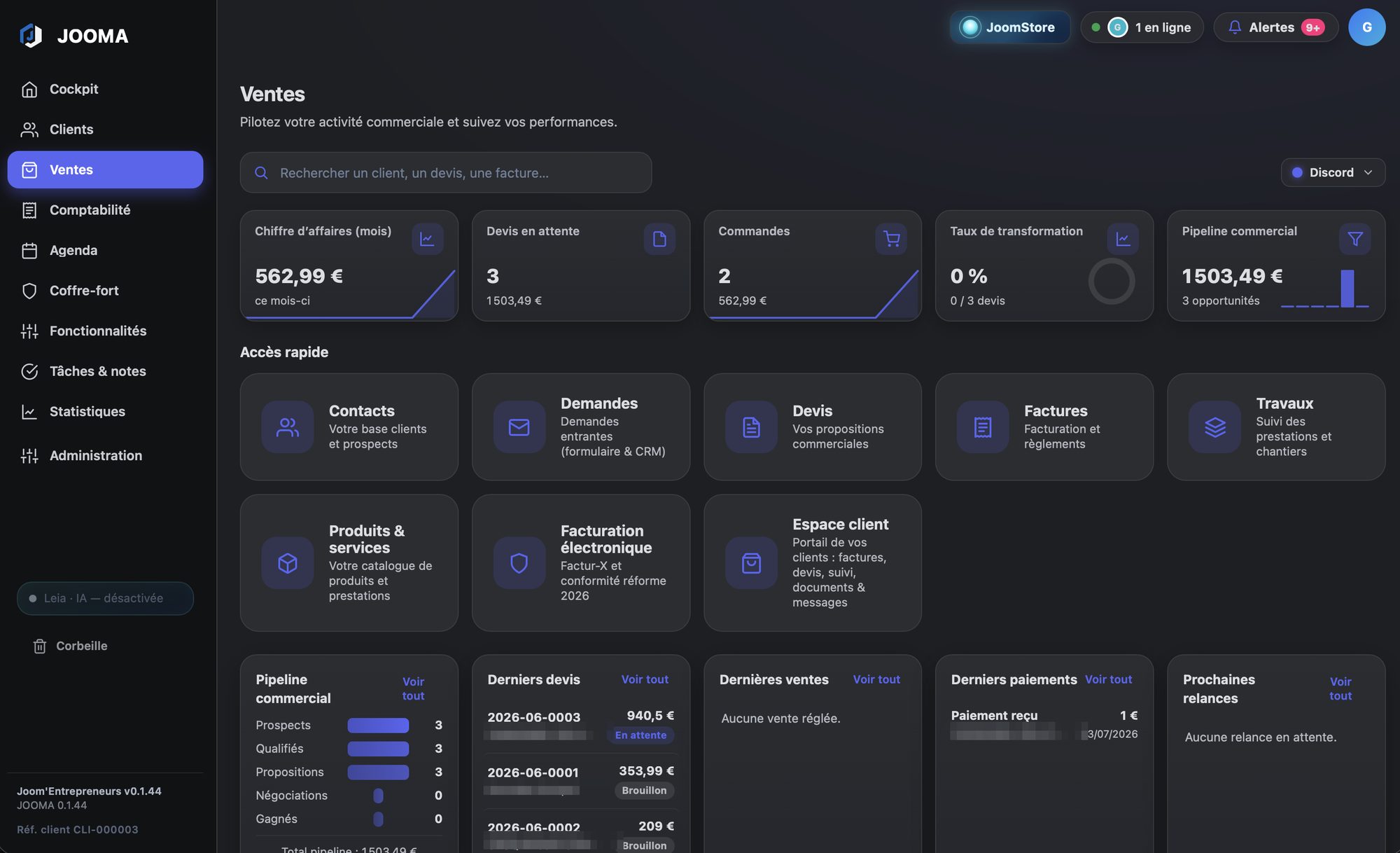Click Voir tout for Derniers devis
This screenshot has height=853, width=1400.
pos(645,679)
